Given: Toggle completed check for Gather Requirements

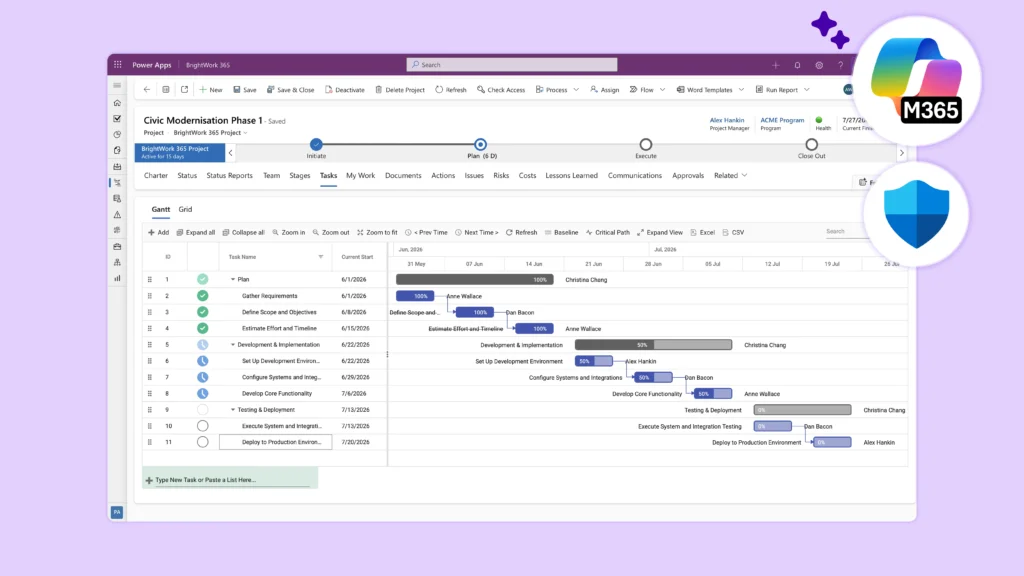Looking at the screenshot, I should 202,296.
